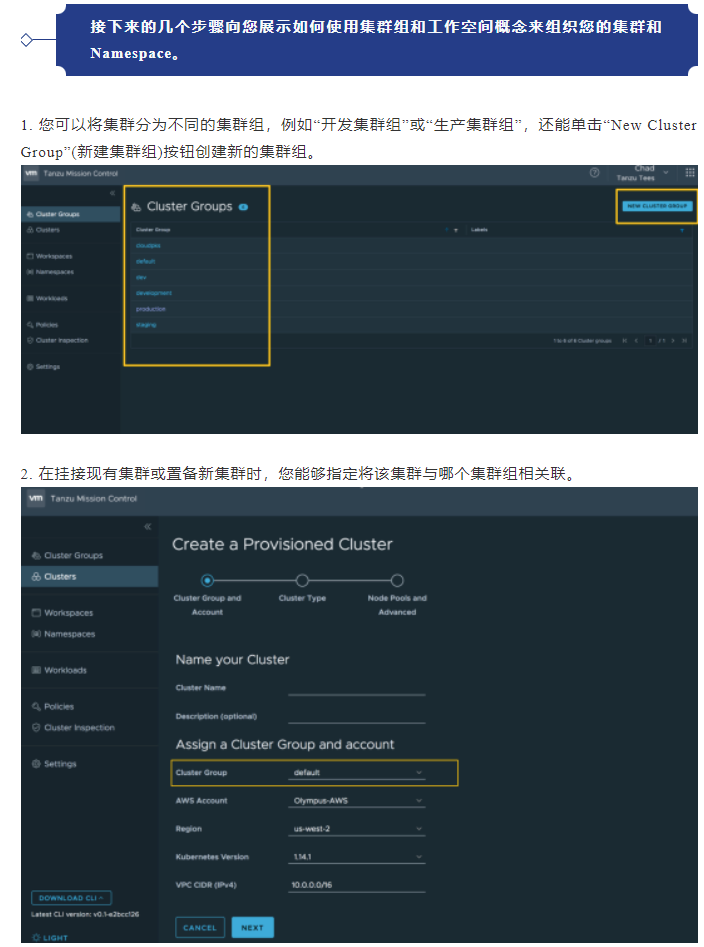Click vm logo on Create a Provisioned Cluster page
Viewport: 704px width, 947px height.
click(x=36, y=498)
